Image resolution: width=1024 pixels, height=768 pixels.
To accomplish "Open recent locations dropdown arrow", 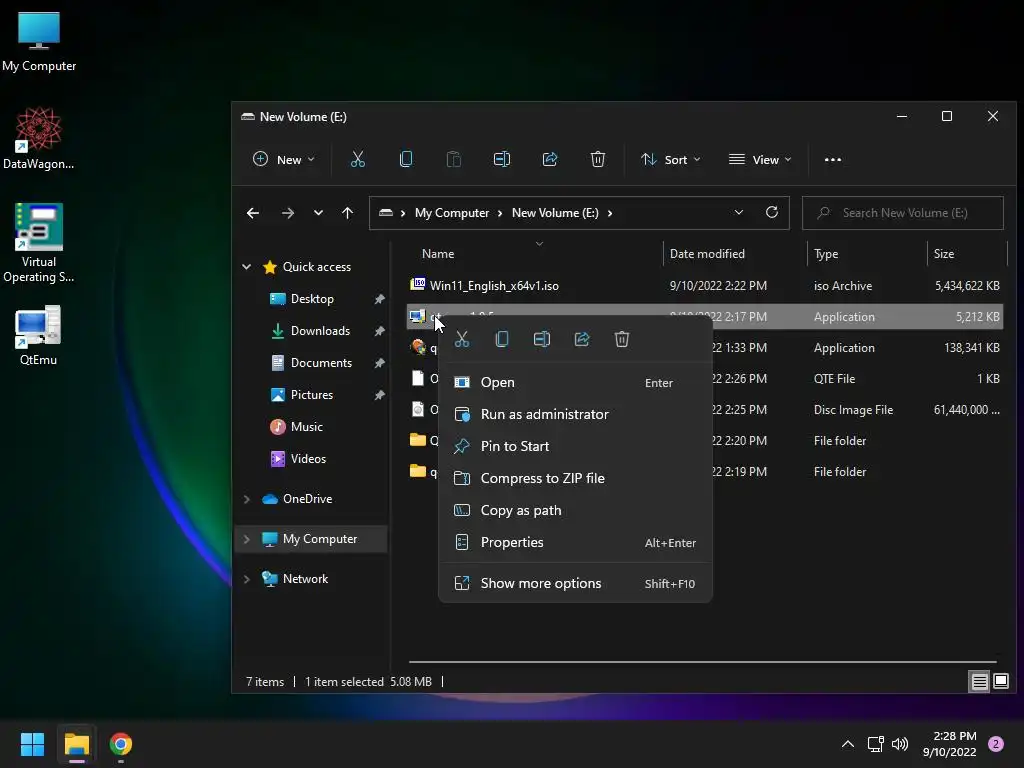I will click(318, 213).
